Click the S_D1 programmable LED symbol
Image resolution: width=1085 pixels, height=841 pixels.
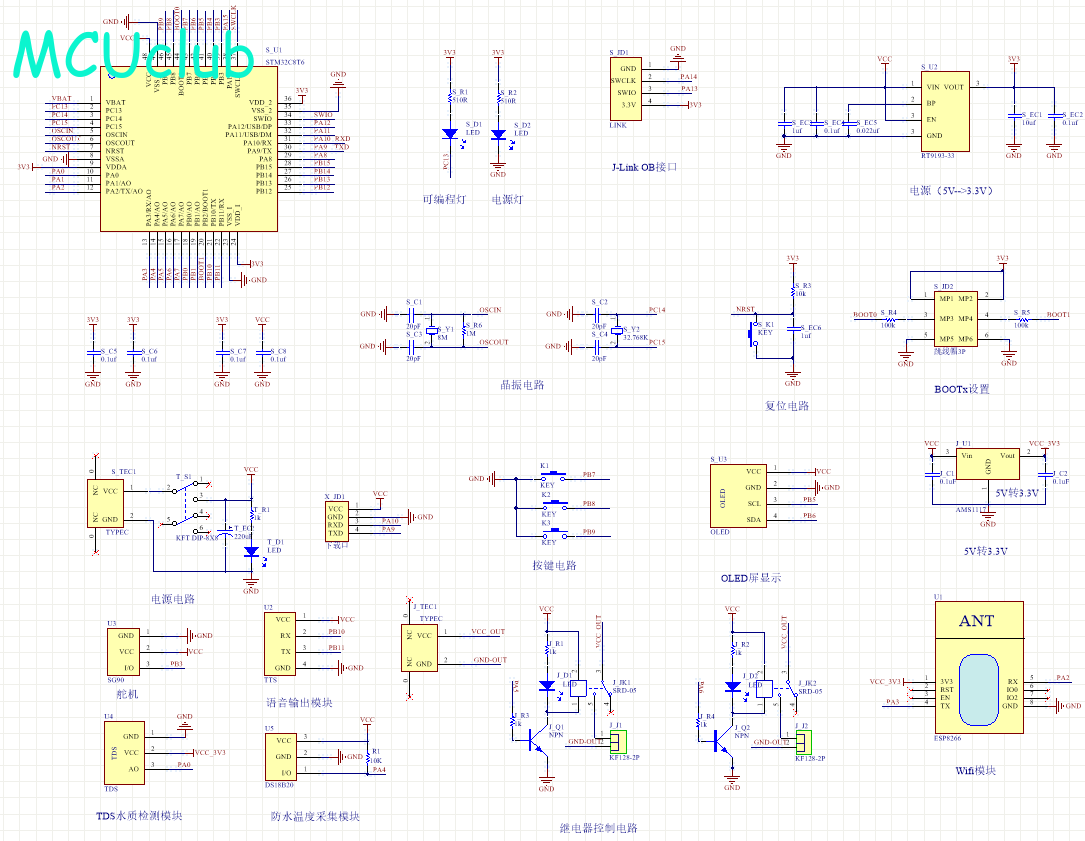[x=450, y=134]
